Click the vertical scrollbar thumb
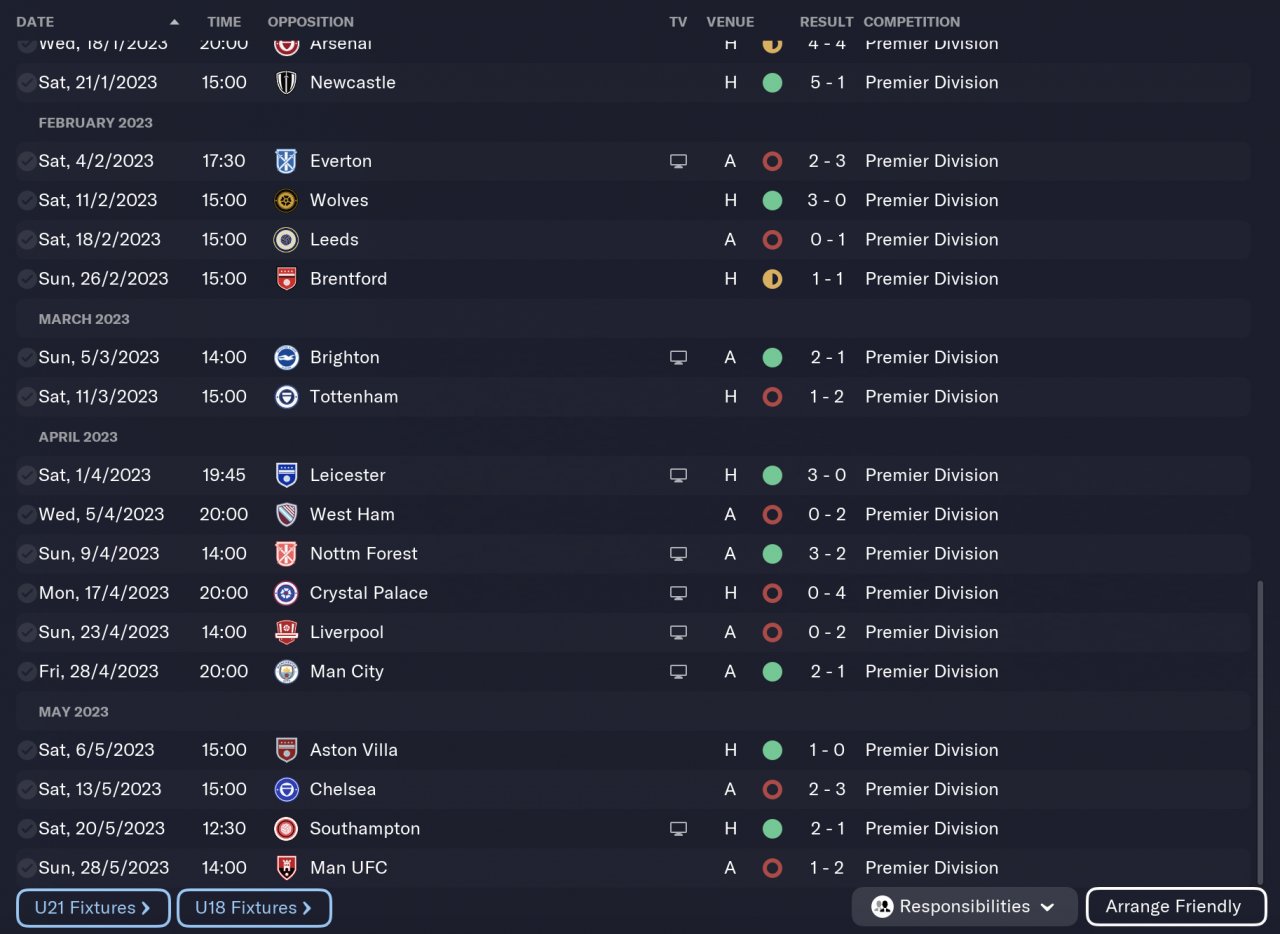This screenshot has height=934, width=1280. tap(1258, 730)
